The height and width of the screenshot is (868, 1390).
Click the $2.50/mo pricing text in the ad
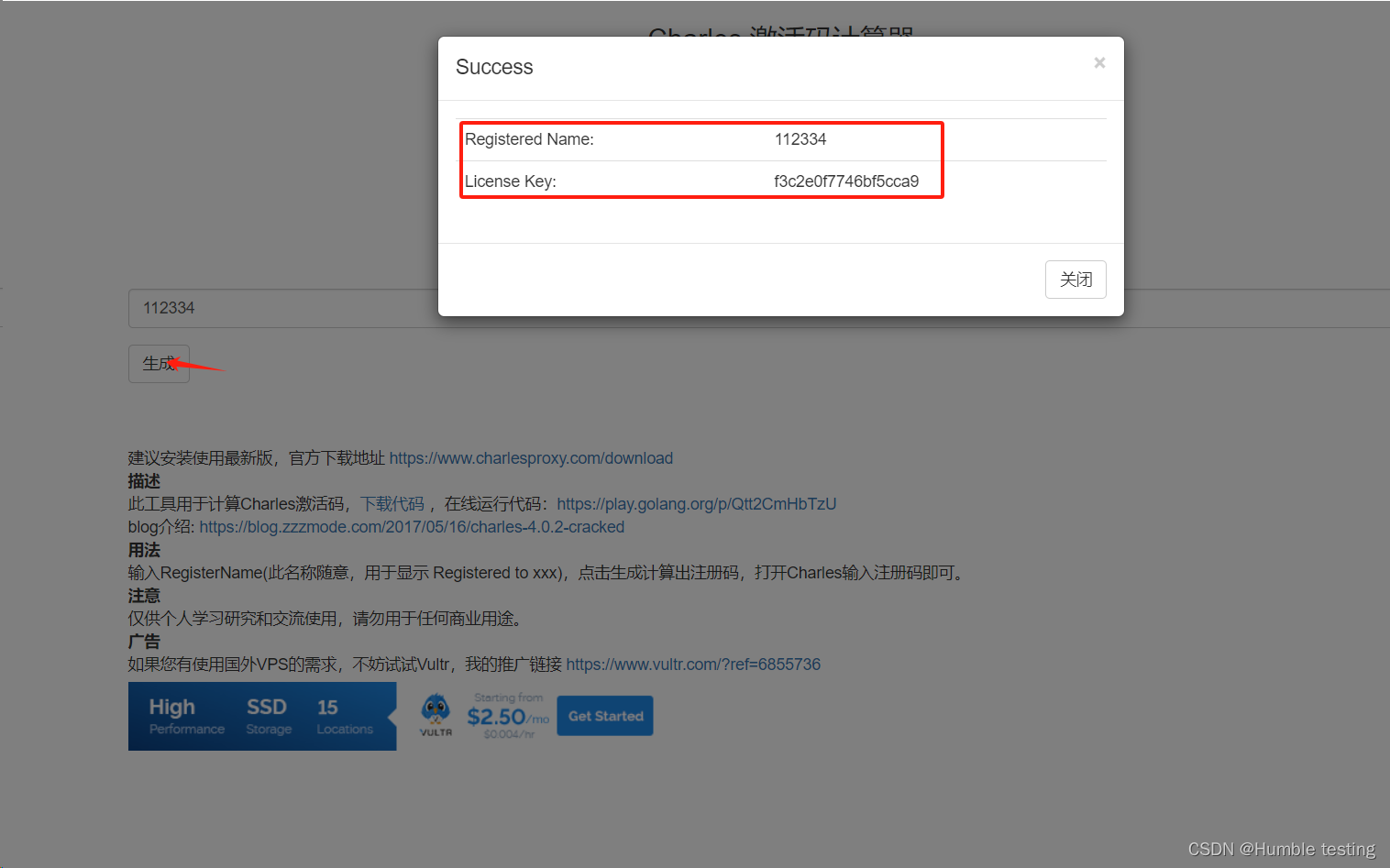coord(507,718)
